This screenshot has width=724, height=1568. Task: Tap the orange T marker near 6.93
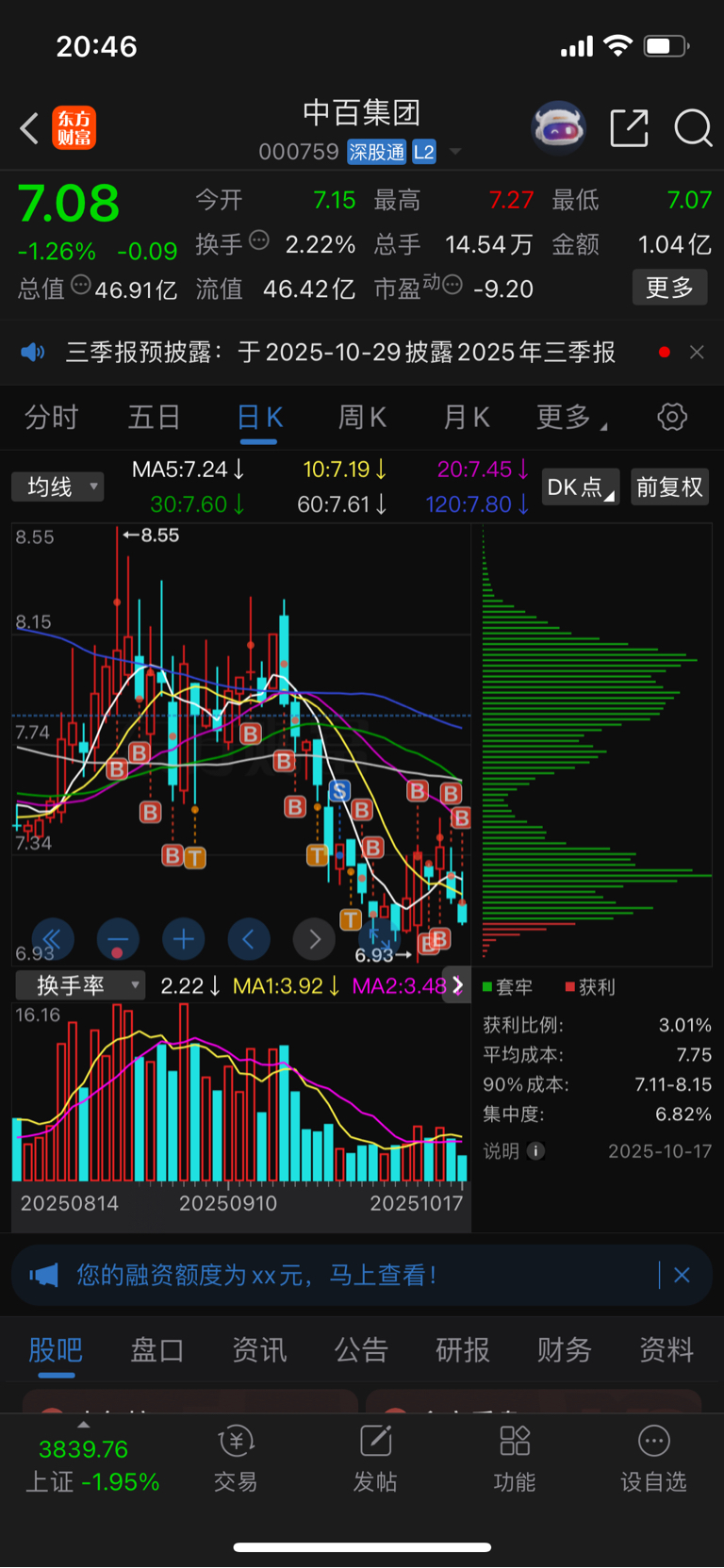pyautogui.click(x=351, y=919)
